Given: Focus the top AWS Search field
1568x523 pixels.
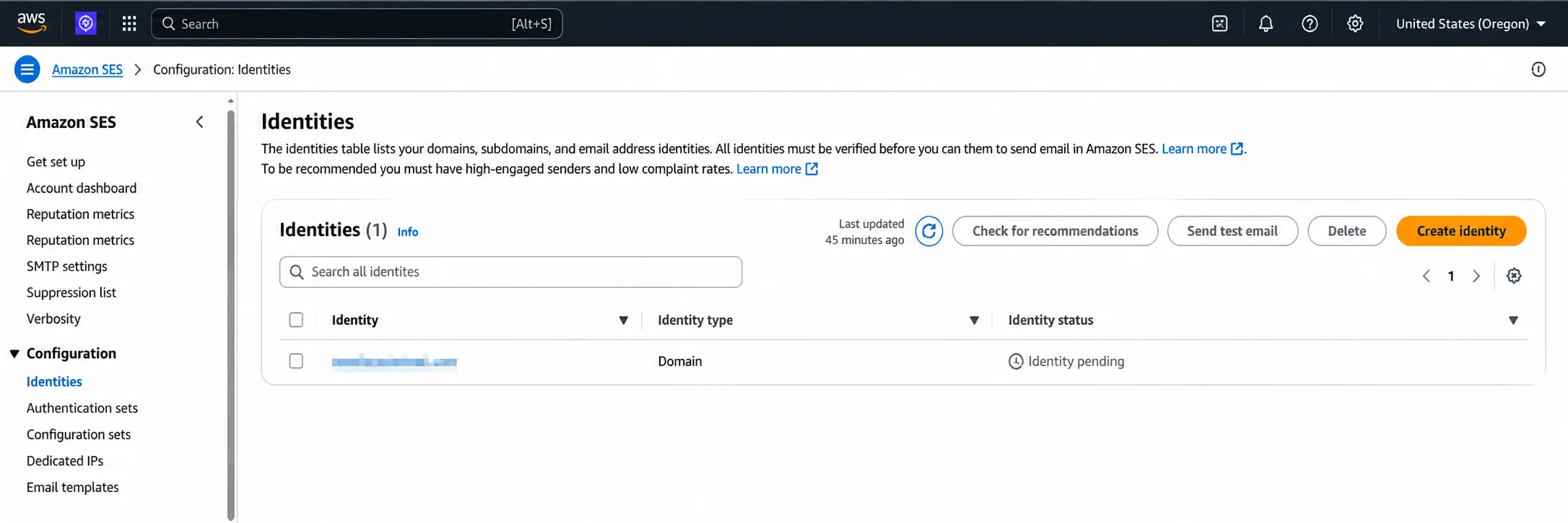Looking at the screenshot, I should (357, 24).
